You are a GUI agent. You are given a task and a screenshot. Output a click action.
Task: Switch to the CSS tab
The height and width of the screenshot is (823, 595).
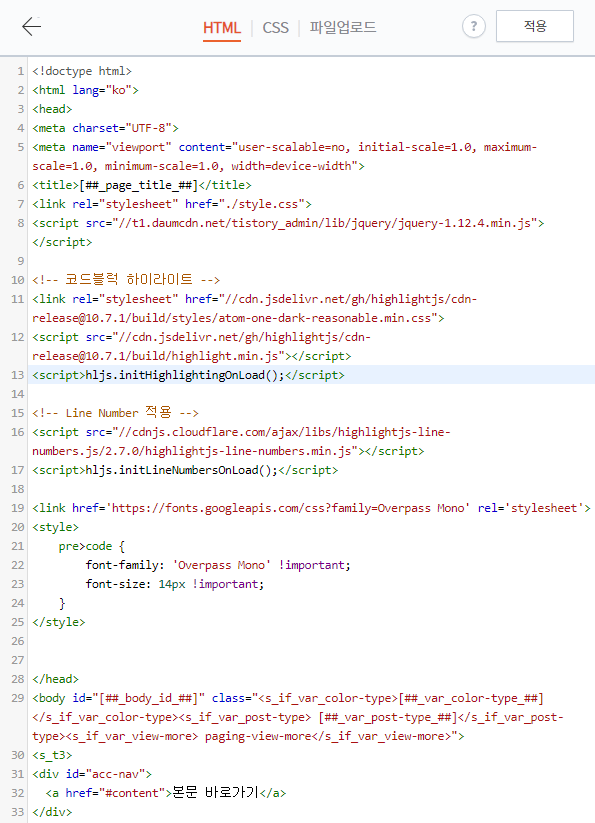point(275,28)
